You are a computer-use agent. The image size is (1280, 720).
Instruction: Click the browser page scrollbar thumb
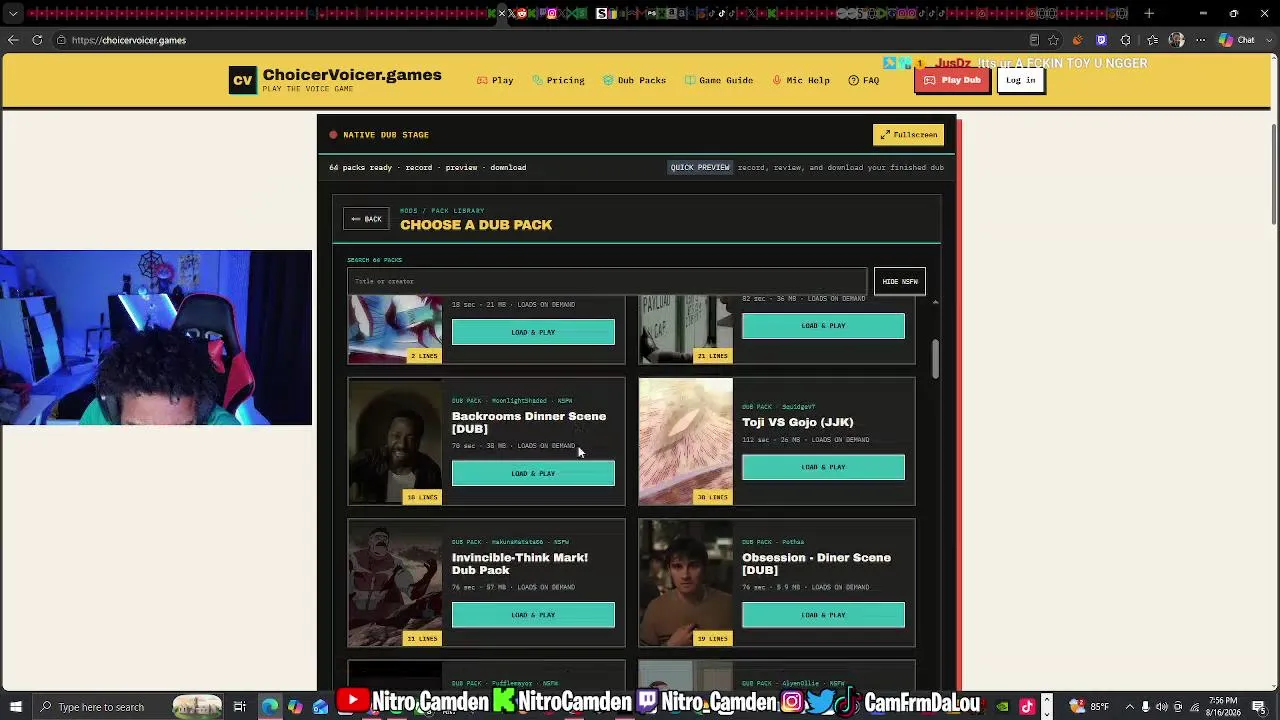1274,175
